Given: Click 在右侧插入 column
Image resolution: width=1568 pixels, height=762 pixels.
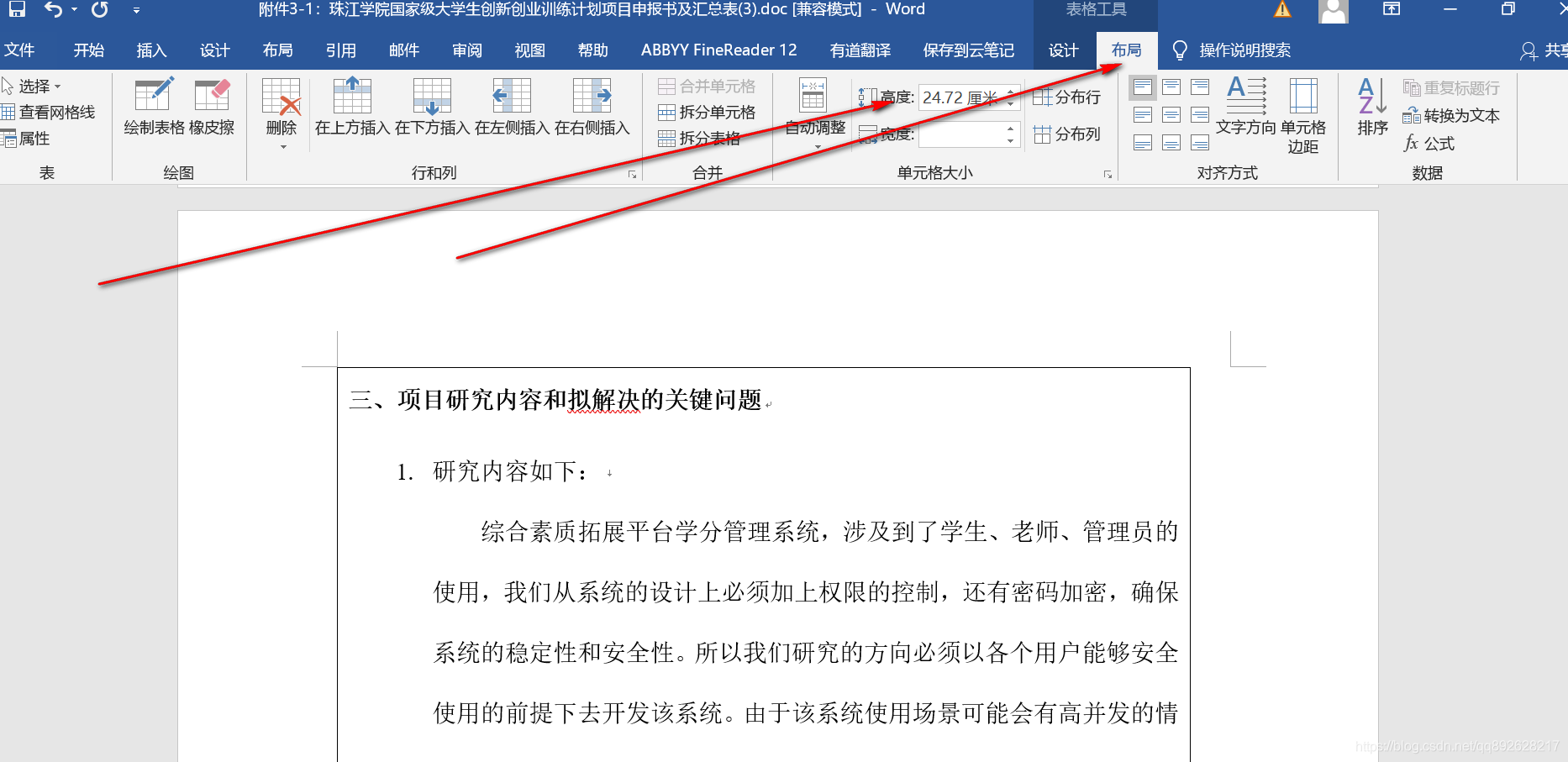Looking at the screenshot, I should pyautogui.click(x=592, y=107).
